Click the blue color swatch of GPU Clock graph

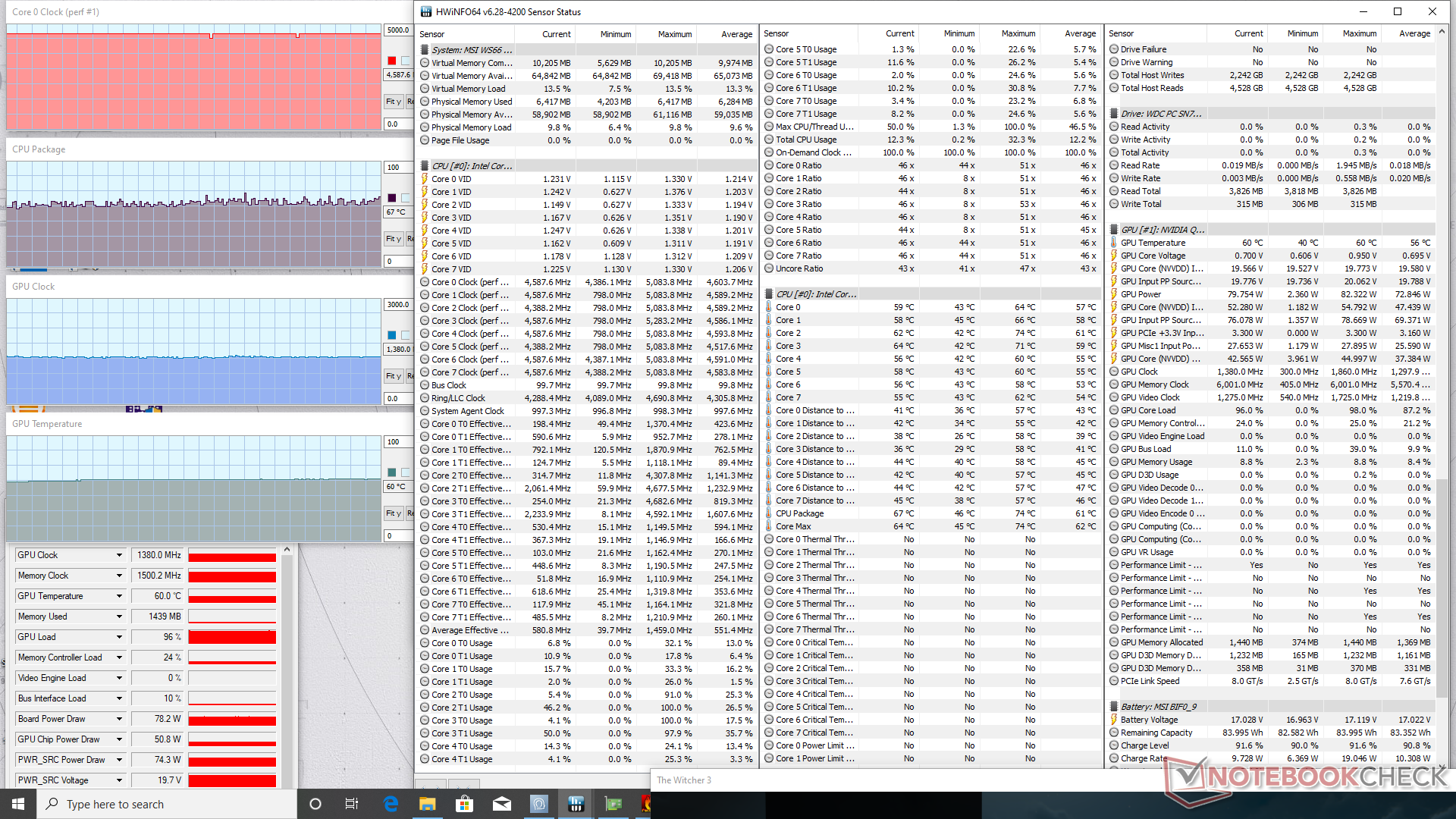392,335
